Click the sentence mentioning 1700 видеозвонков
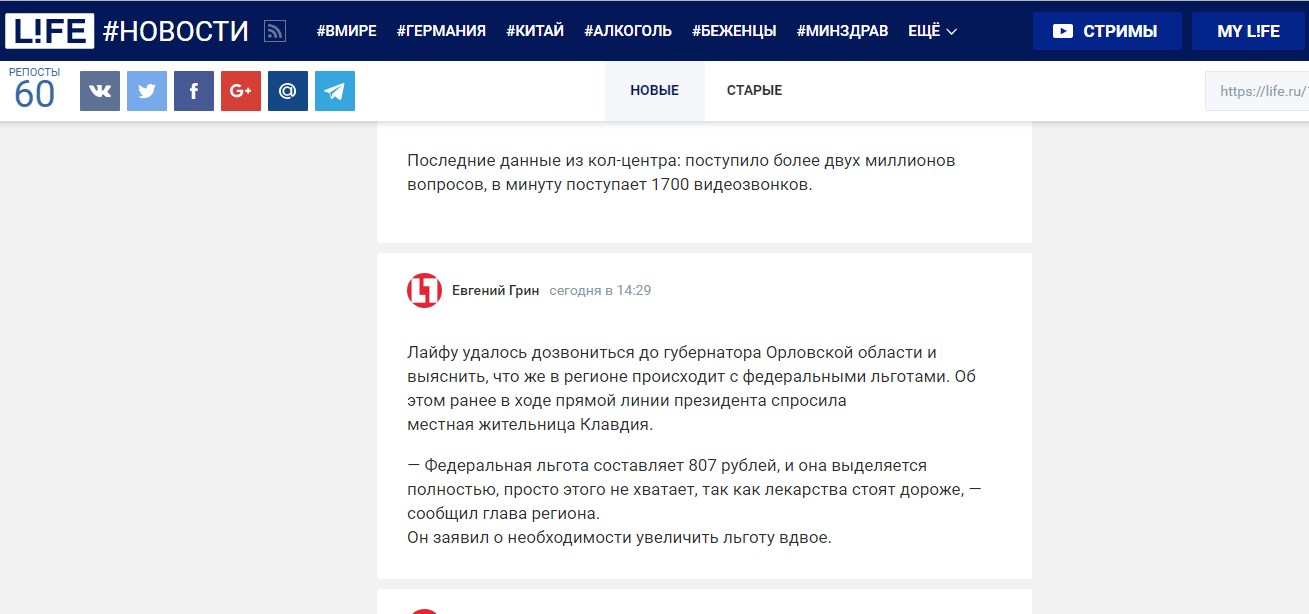The image size is (1309, 614). coord(682,173)
